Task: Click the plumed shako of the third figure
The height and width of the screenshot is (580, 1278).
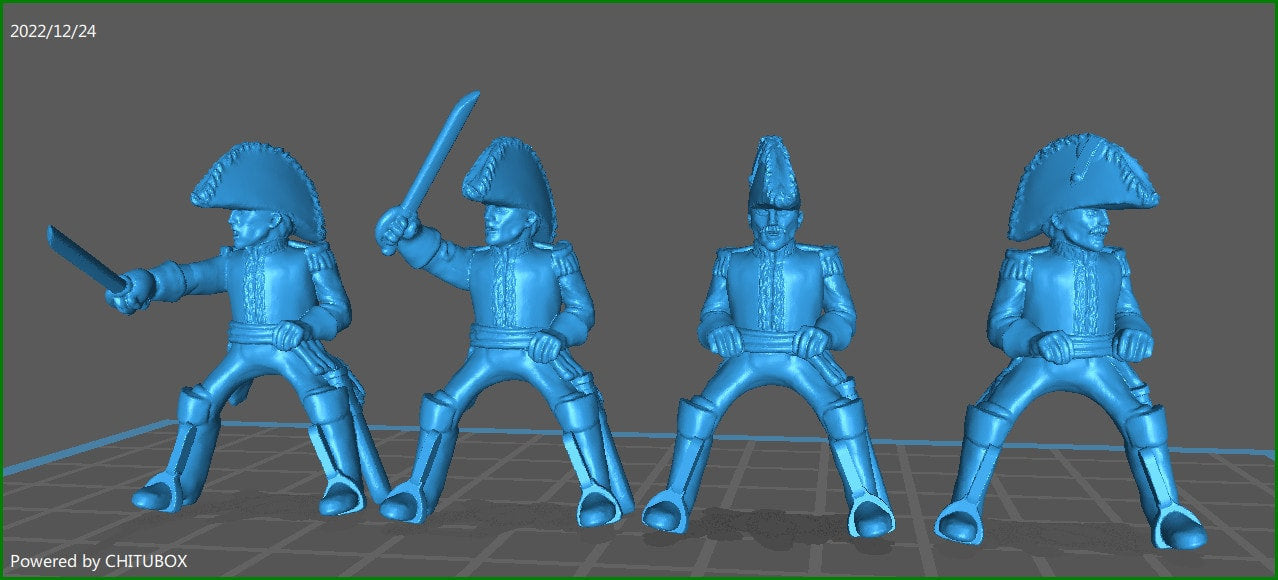Action: [773, 170]
